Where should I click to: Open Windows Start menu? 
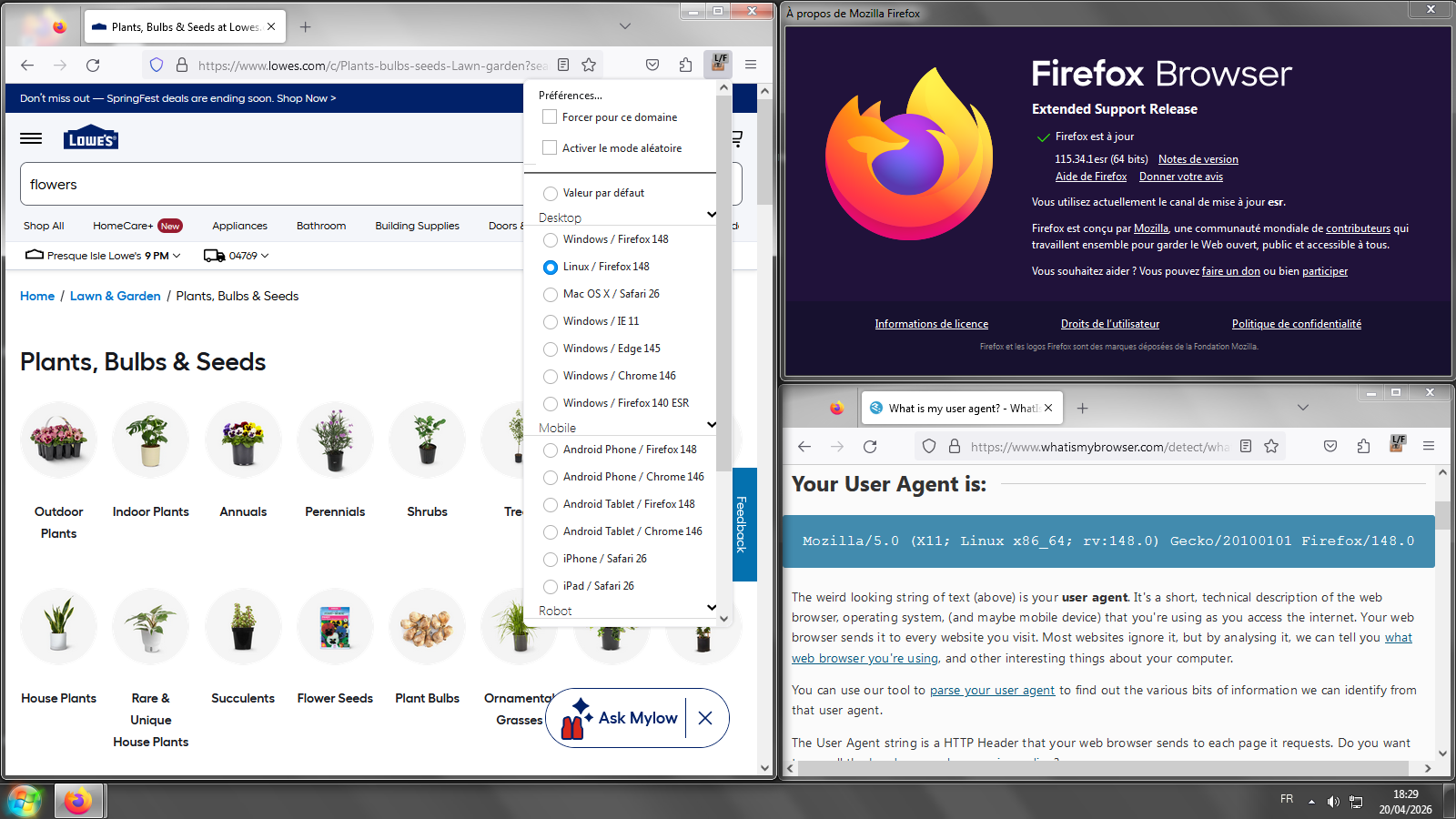25,802
